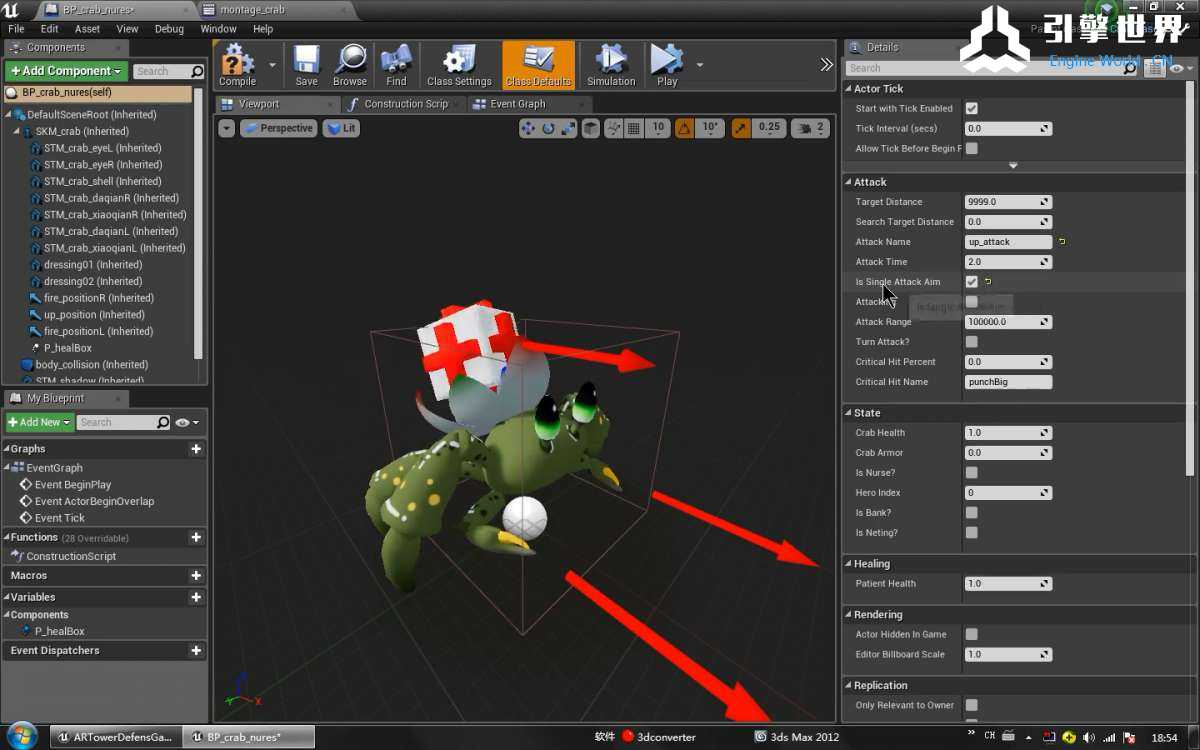The height and width of the screenshot is (750, 1200).
Task: Uncheck Is Single Attack Aim
Action: 971,282
